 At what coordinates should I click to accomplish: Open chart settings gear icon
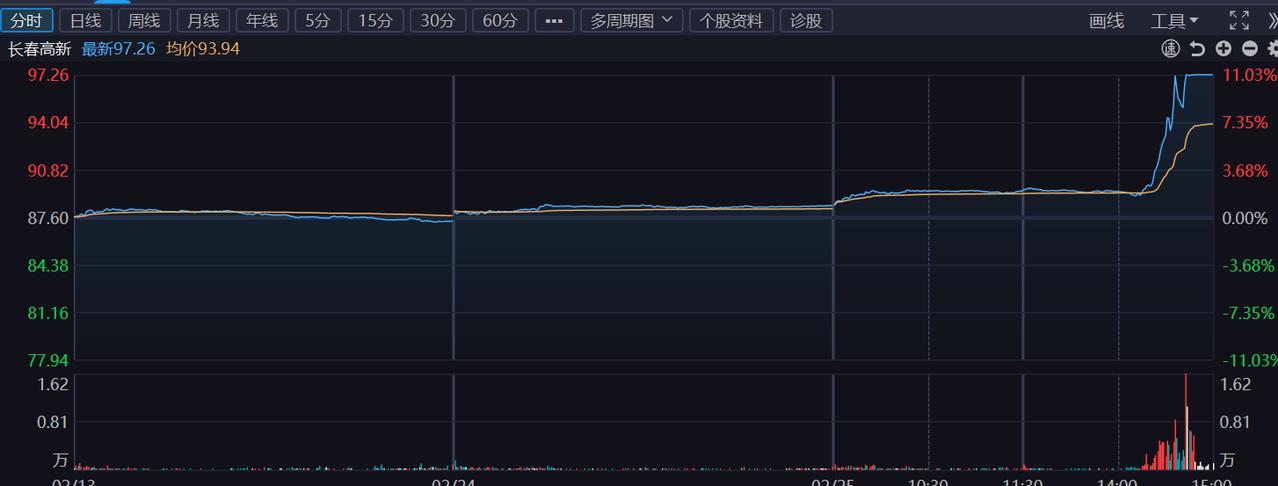(1271, 48)
